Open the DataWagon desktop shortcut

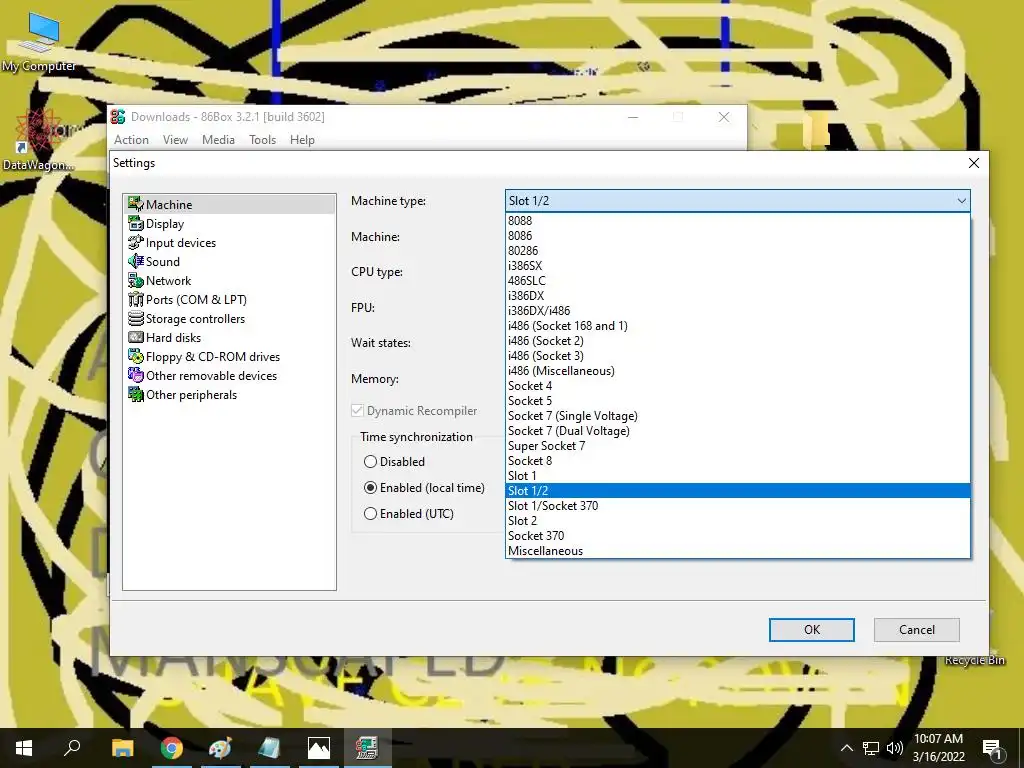[38, 140]
